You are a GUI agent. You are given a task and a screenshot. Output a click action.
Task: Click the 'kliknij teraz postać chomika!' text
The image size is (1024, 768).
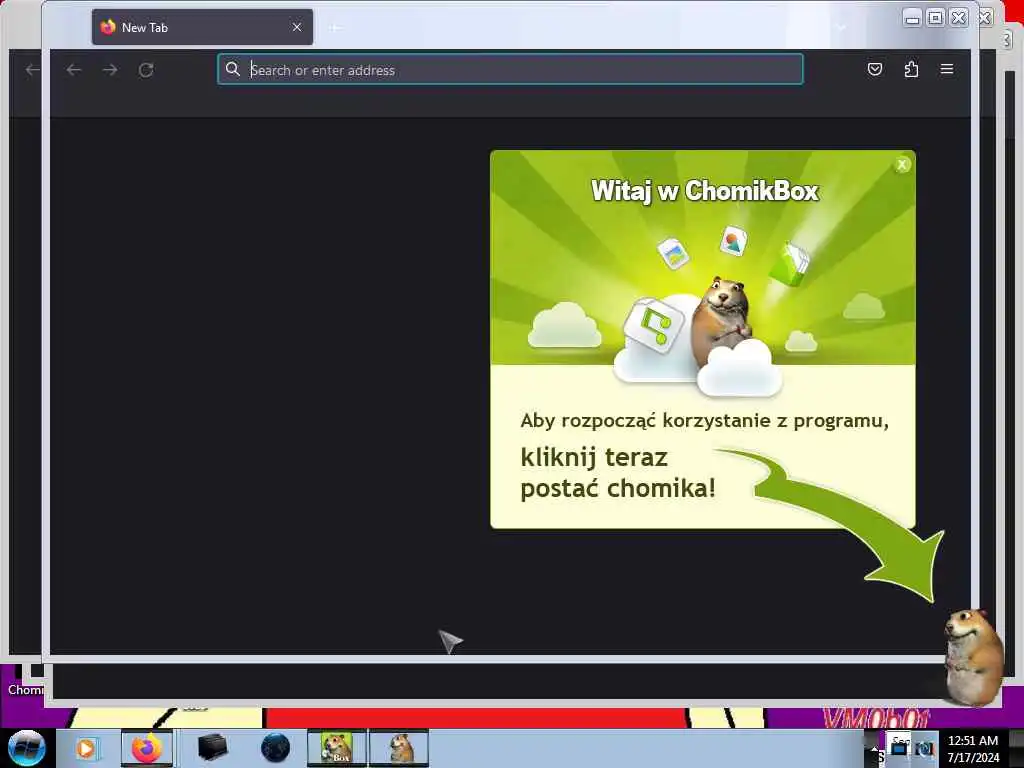tap(618, 473)
